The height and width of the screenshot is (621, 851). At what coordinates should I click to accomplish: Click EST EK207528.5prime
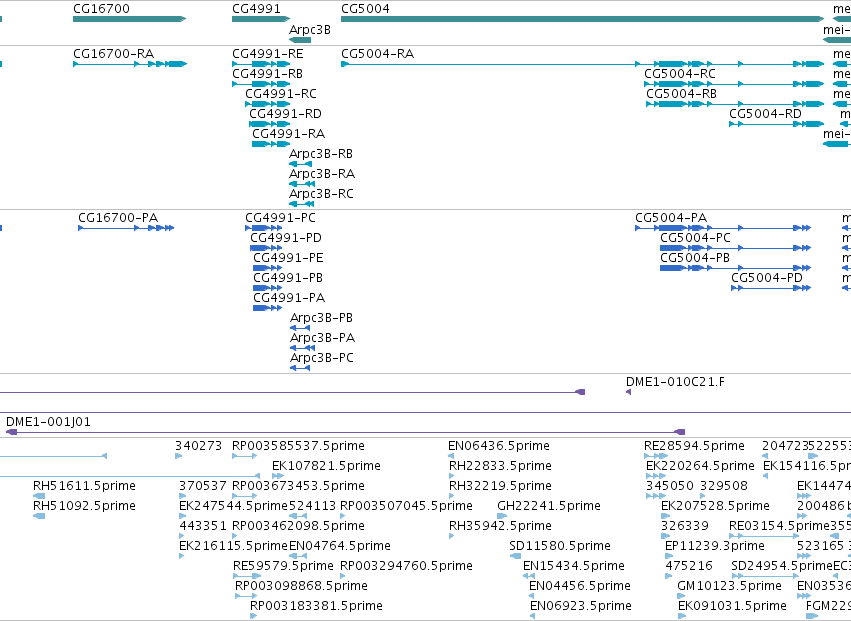(x=666, y=516)
